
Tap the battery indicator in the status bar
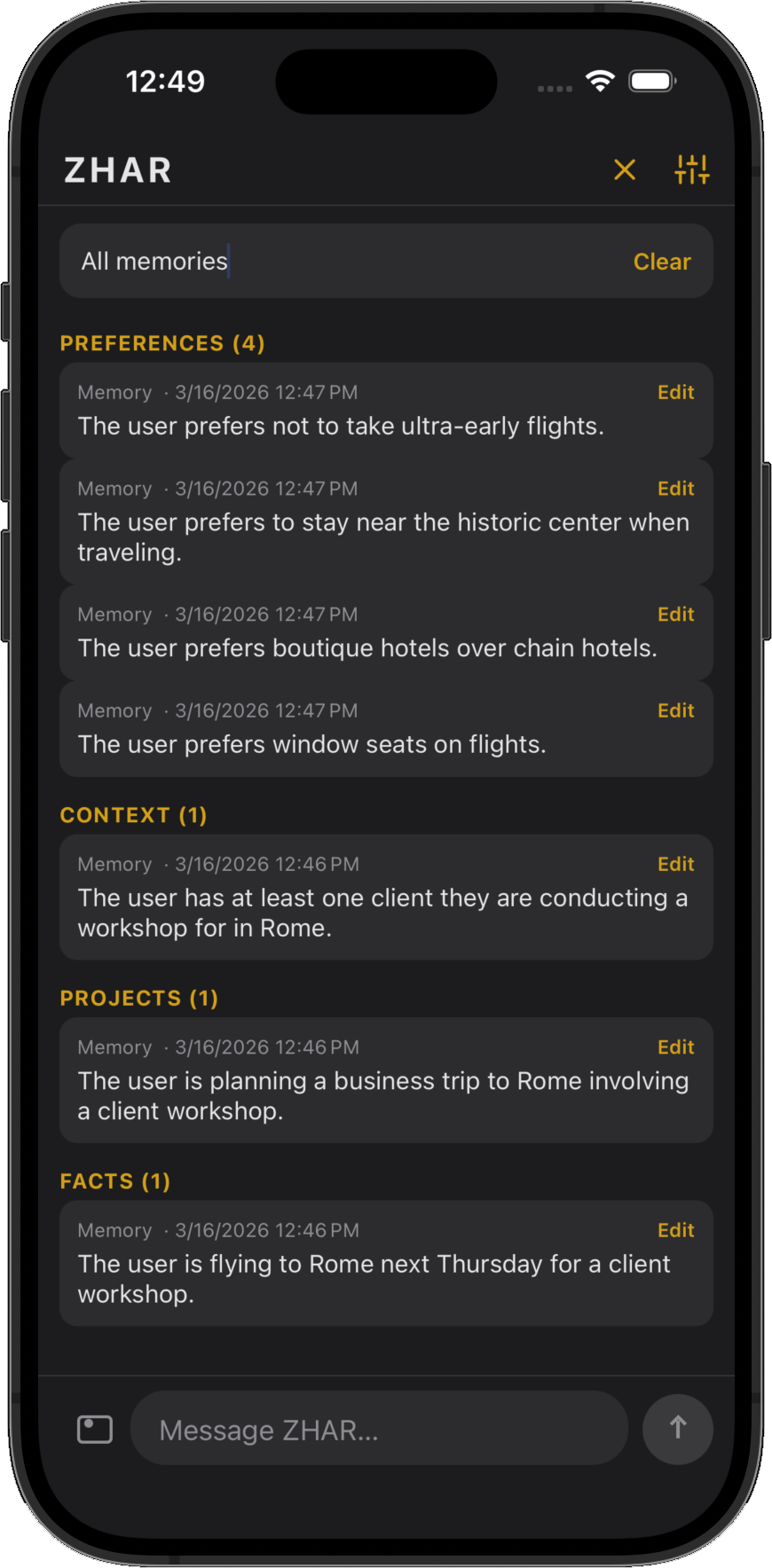pos(652,81)
